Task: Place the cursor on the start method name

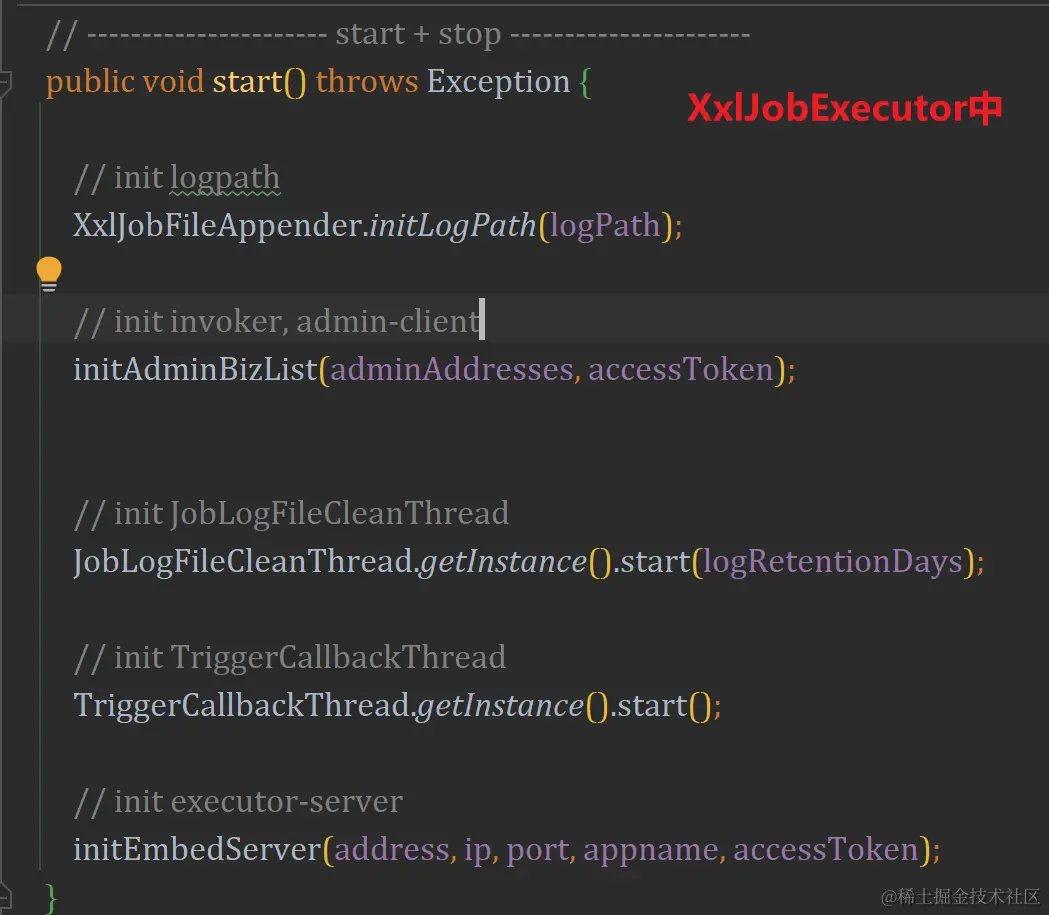Action: [x=248, y=82]
